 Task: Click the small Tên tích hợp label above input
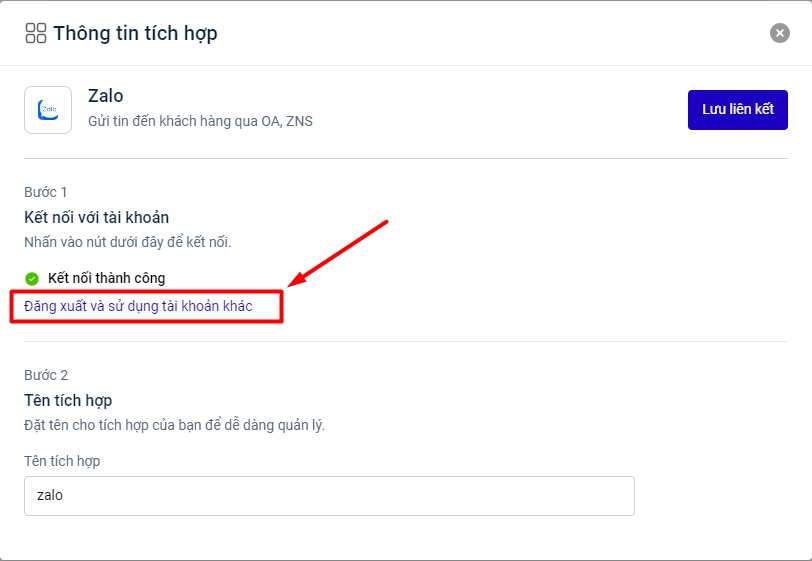(x=62, y=461)
